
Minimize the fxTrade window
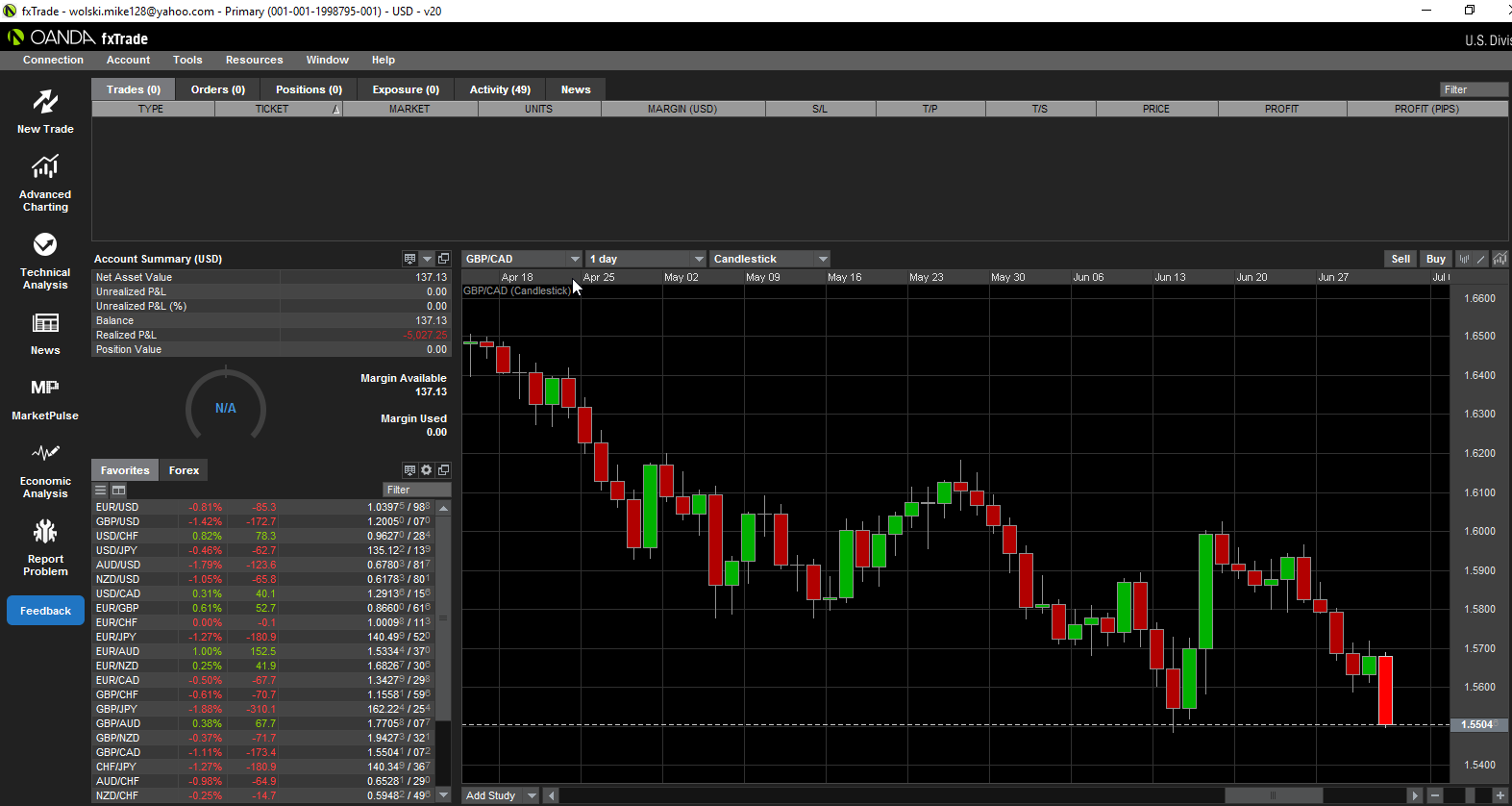(x=1427, y=11)
